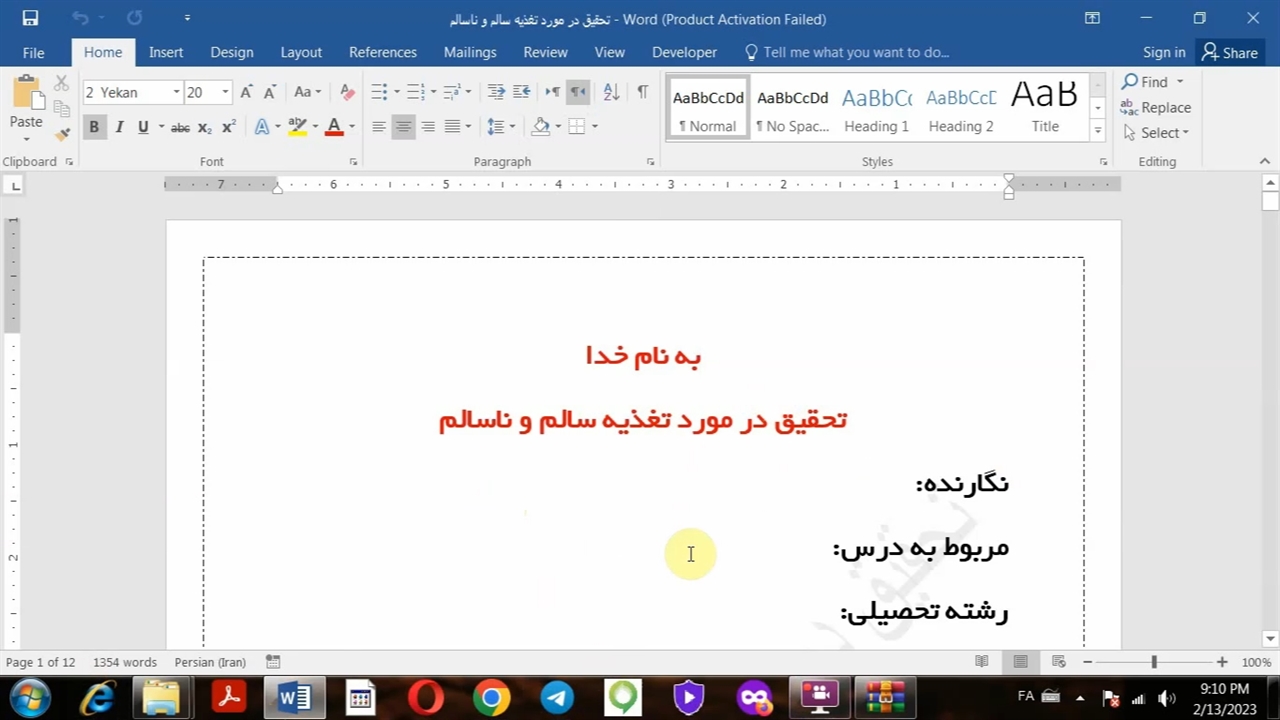This screenshot has width=1280, height=720.
Task: Open the font size dropdown
Action: coord(225,92)
